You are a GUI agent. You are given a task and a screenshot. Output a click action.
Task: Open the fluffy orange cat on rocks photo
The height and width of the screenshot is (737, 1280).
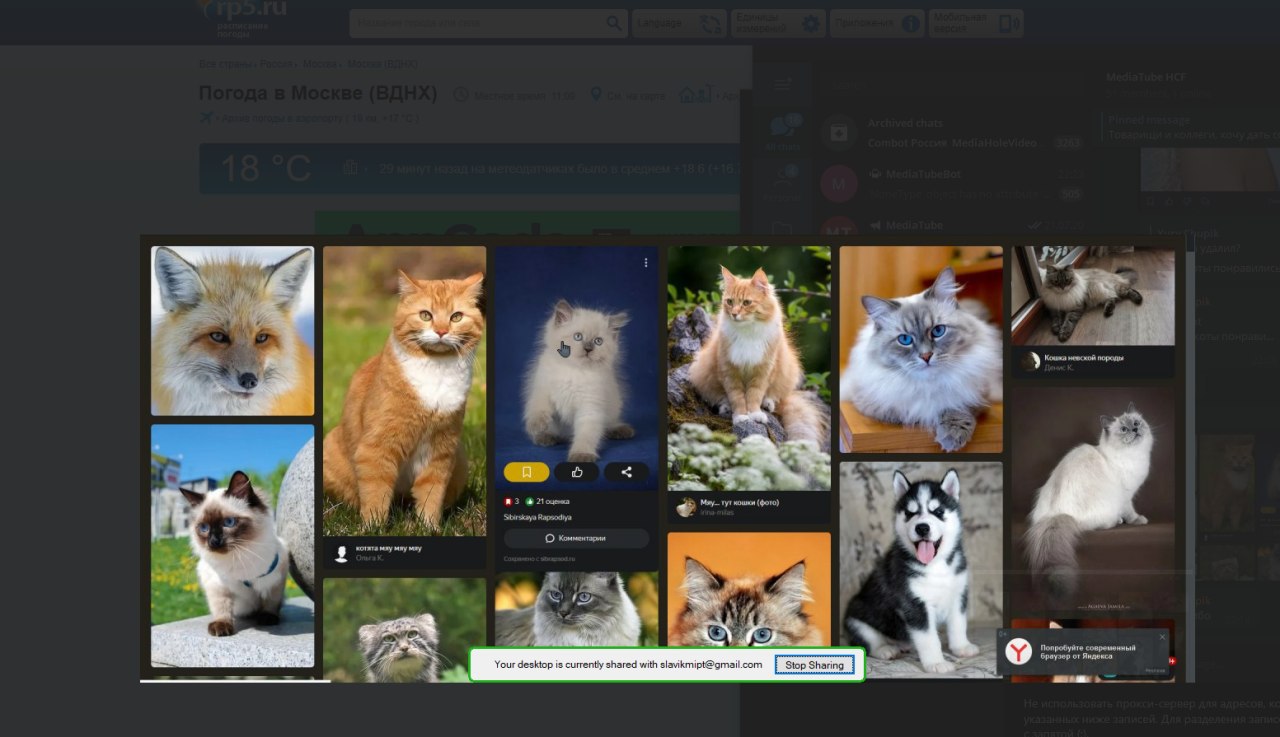point(749,368)
